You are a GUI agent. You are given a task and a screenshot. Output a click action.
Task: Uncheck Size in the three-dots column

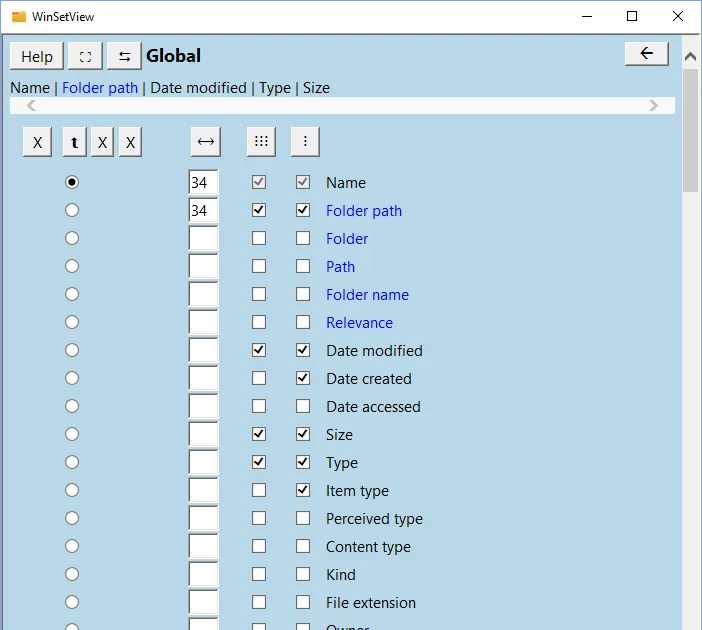(303, 434)
